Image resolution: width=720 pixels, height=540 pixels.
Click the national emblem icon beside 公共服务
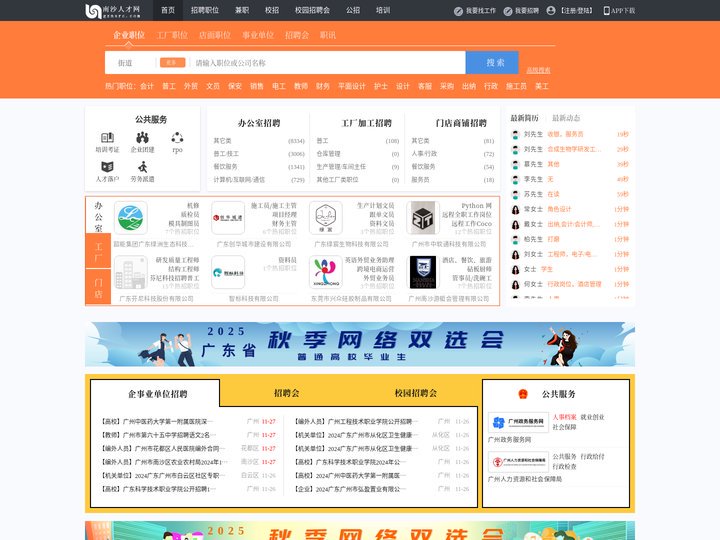pos(523,394)
